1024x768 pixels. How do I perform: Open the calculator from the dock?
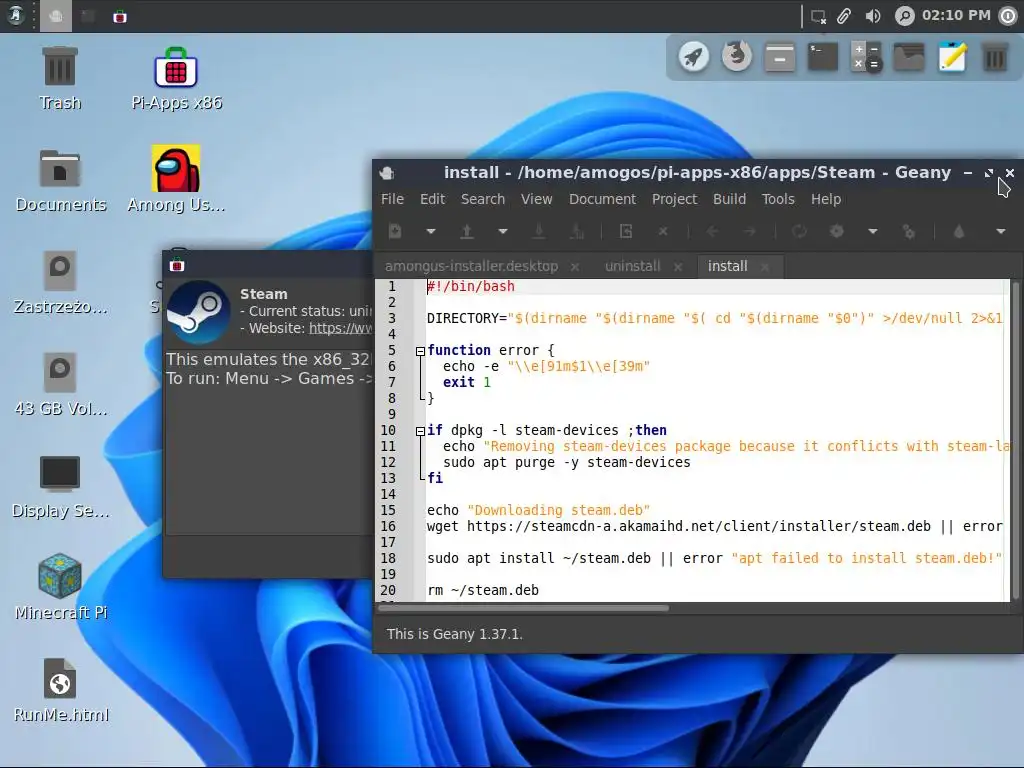(866, 57)
